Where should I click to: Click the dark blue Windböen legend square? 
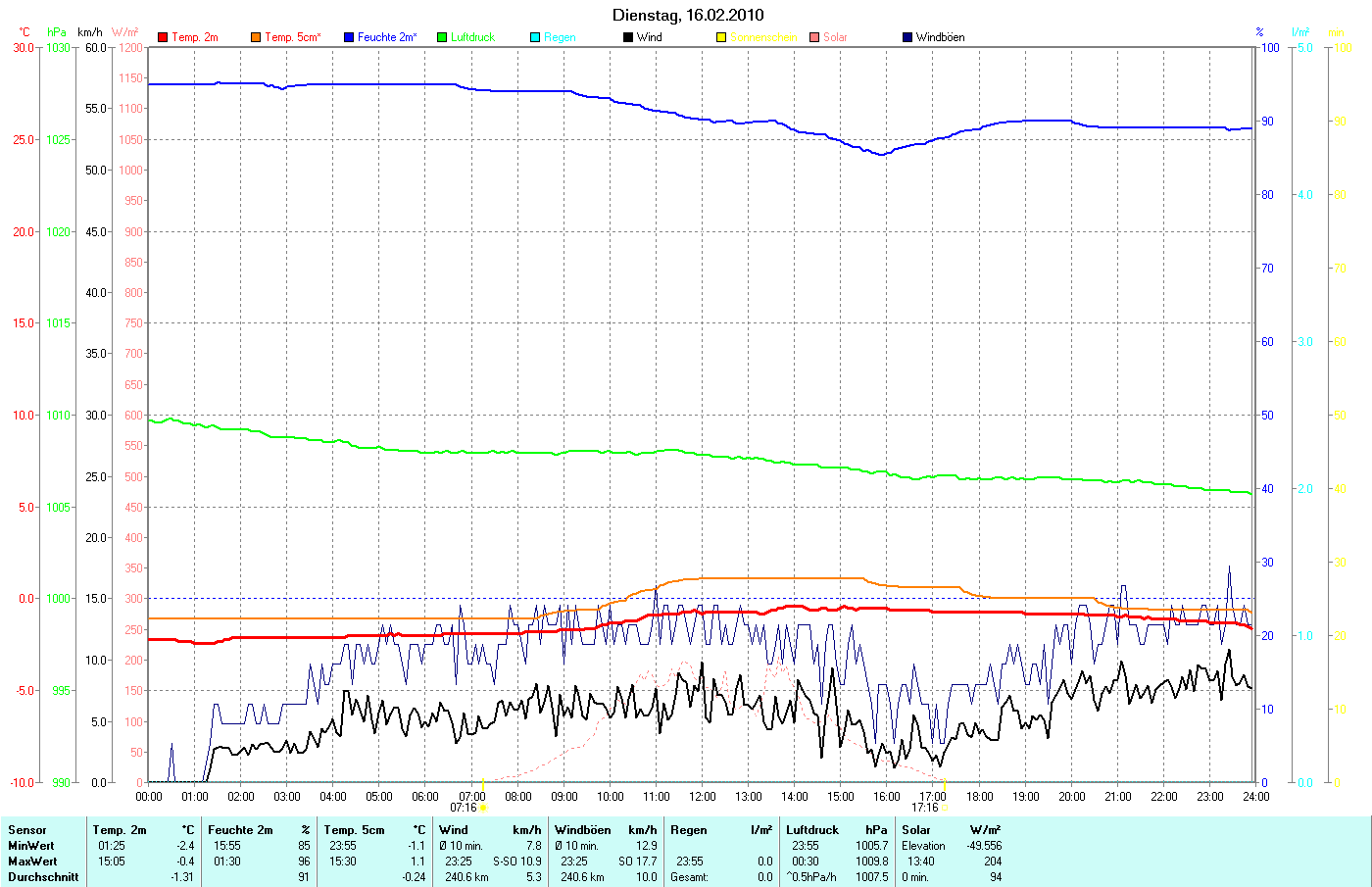pyautogui.click(x=907, y=37)
